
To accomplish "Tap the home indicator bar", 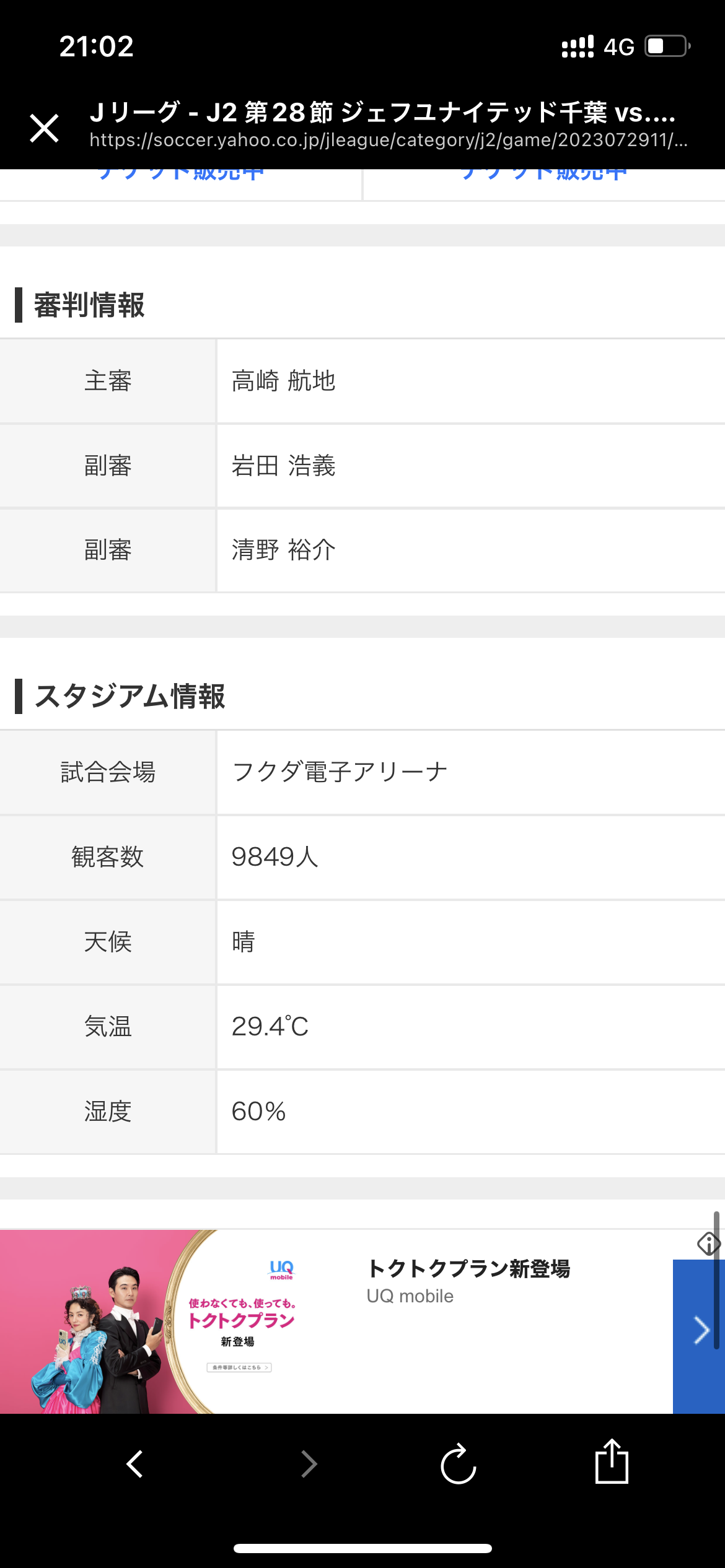I will (x=362, y=1548).
